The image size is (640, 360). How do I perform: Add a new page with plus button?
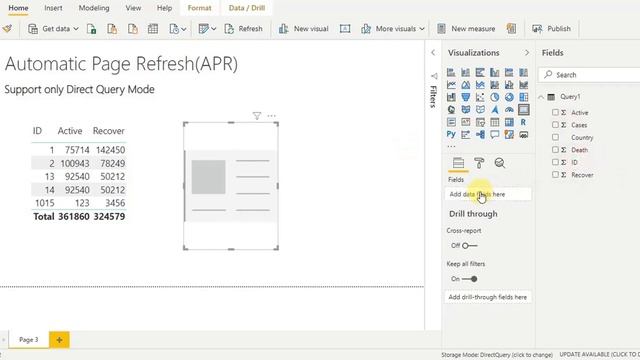[x=59, y=340]
